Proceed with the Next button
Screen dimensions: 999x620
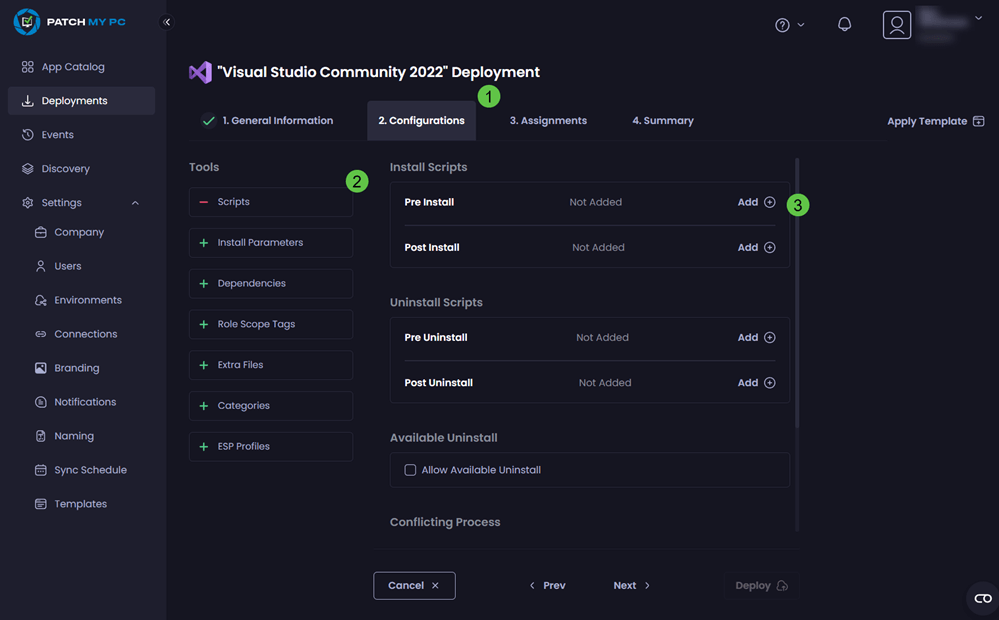click(631, 586)
